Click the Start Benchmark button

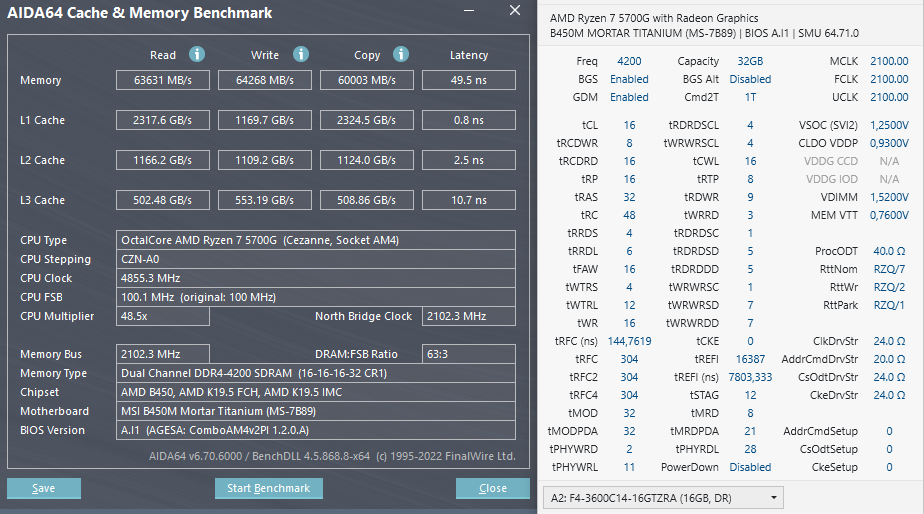point(269,488)
